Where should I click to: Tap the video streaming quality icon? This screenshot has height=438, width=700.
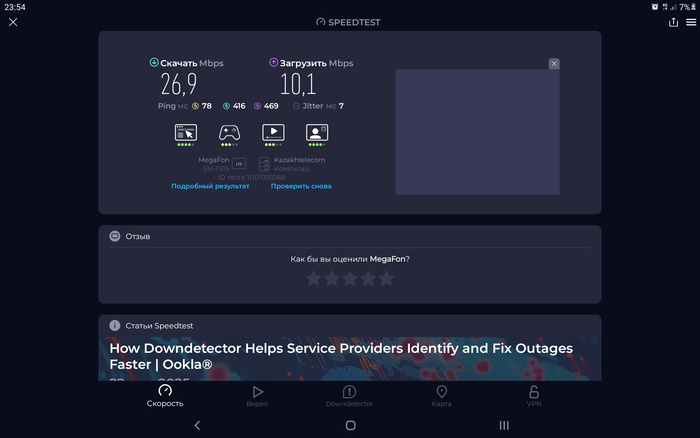(x=273, y=132)
